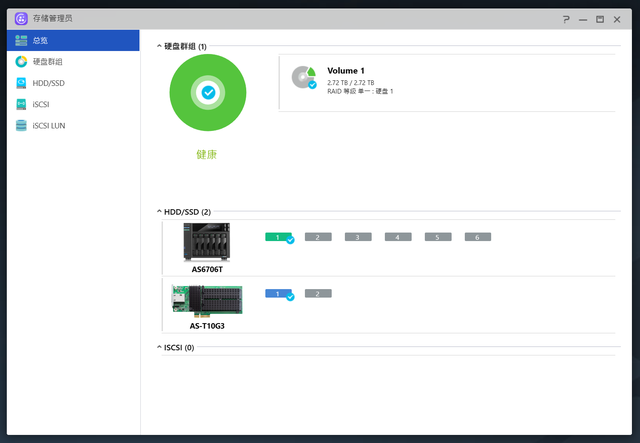
Task: Select green drive bay 1 of AS6706T
Action: point(278,237)
